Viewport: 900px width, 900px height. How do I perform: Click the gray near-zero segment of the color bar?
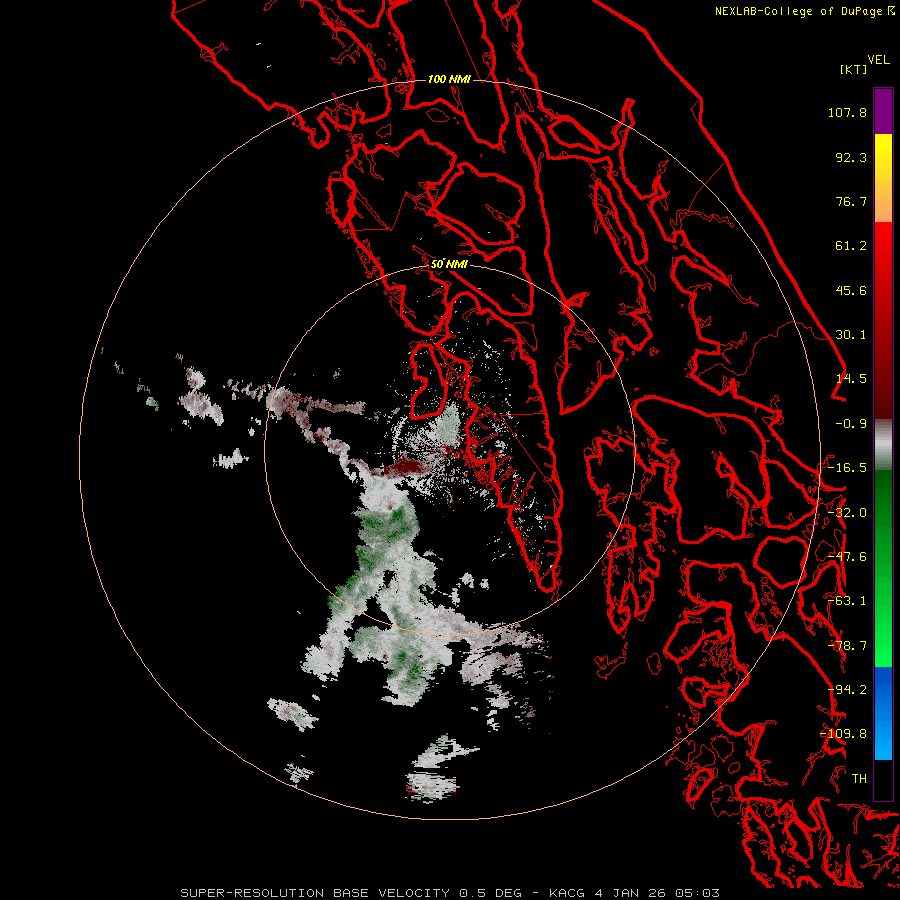[883, 445]
